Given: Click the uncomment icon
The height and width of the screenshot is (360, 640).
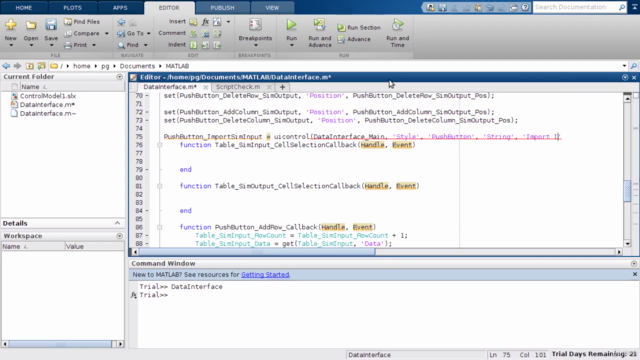Looking at the screenshot, I should coord(205,33).
